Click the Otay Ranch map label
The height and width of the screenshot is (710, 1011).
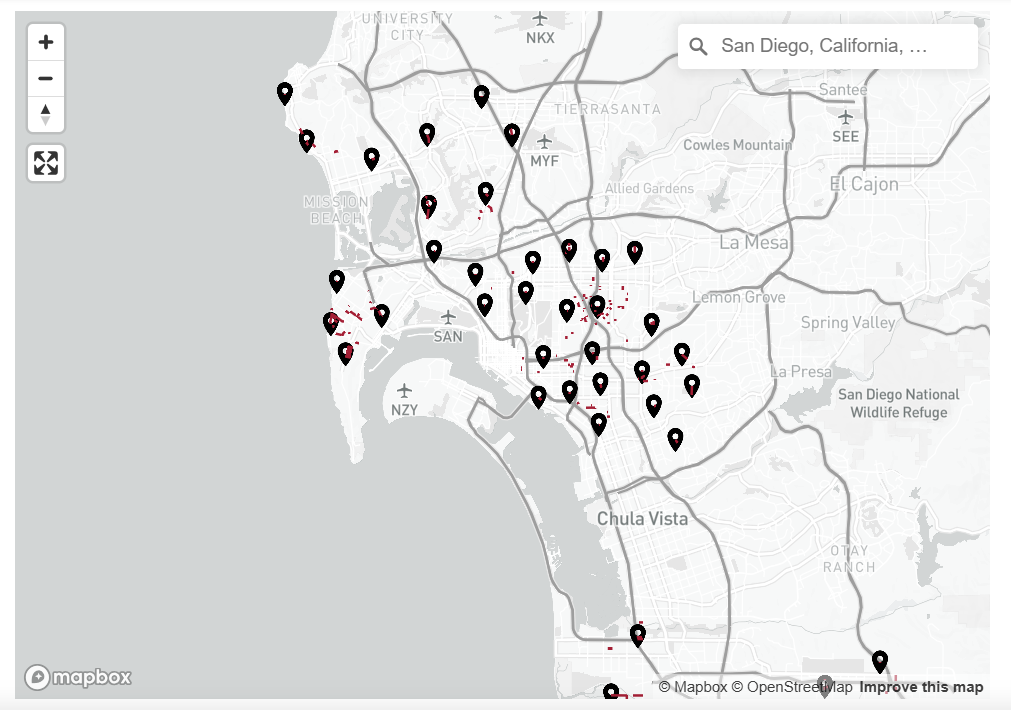[x=849, y=559]
